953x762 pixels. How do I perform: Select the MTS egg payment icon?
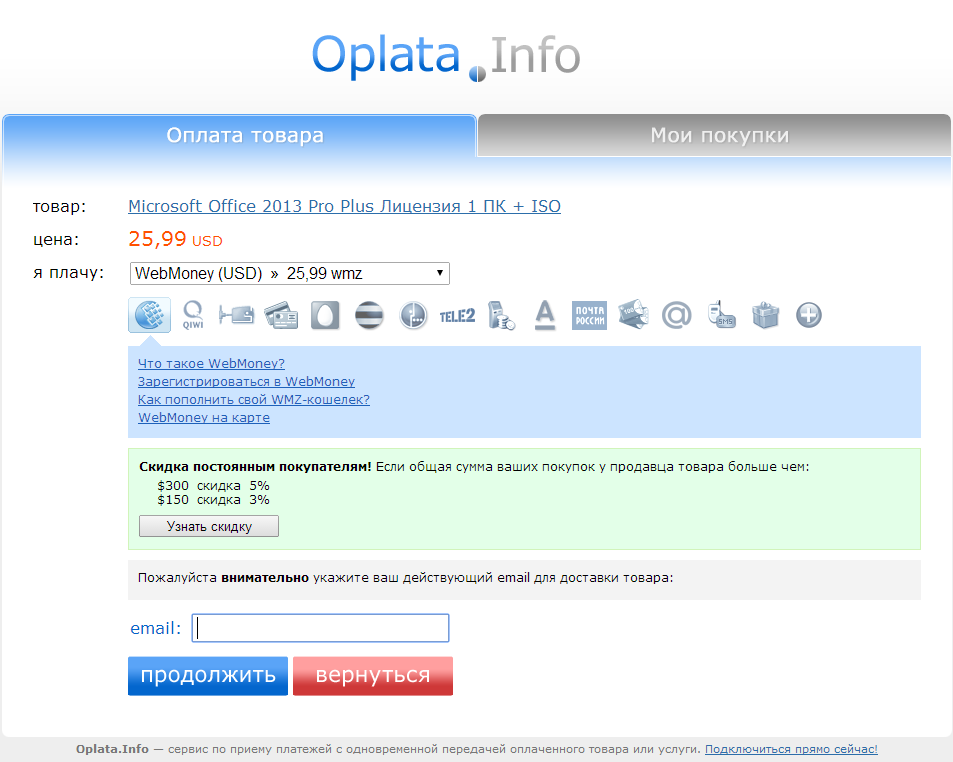point(325,315)
